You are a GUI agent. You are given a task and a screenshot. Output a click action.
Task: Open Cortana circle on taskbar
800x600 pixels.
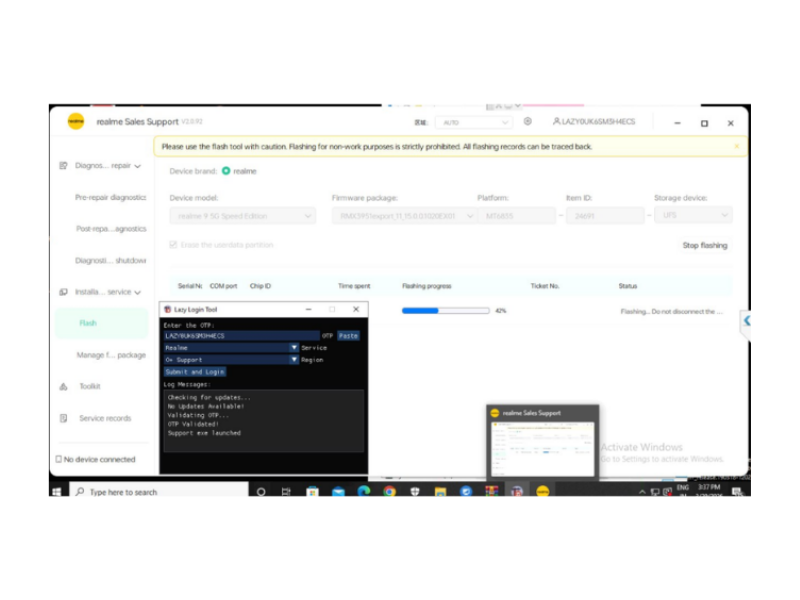[x=261, y=492]
